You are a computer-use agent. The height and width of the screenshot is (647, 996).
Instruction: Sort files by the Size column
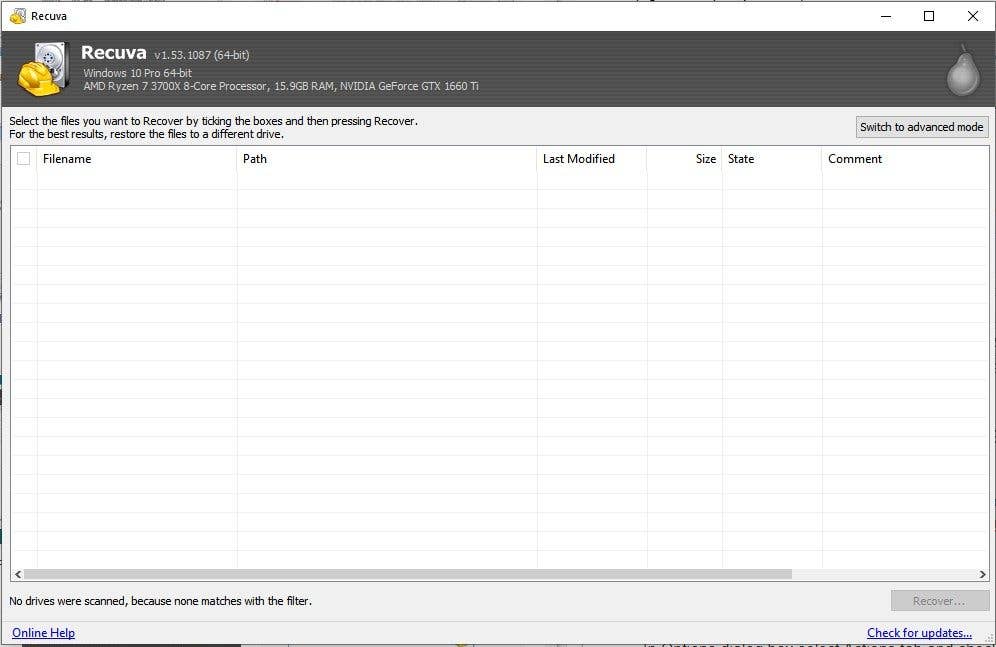[685, 159]
